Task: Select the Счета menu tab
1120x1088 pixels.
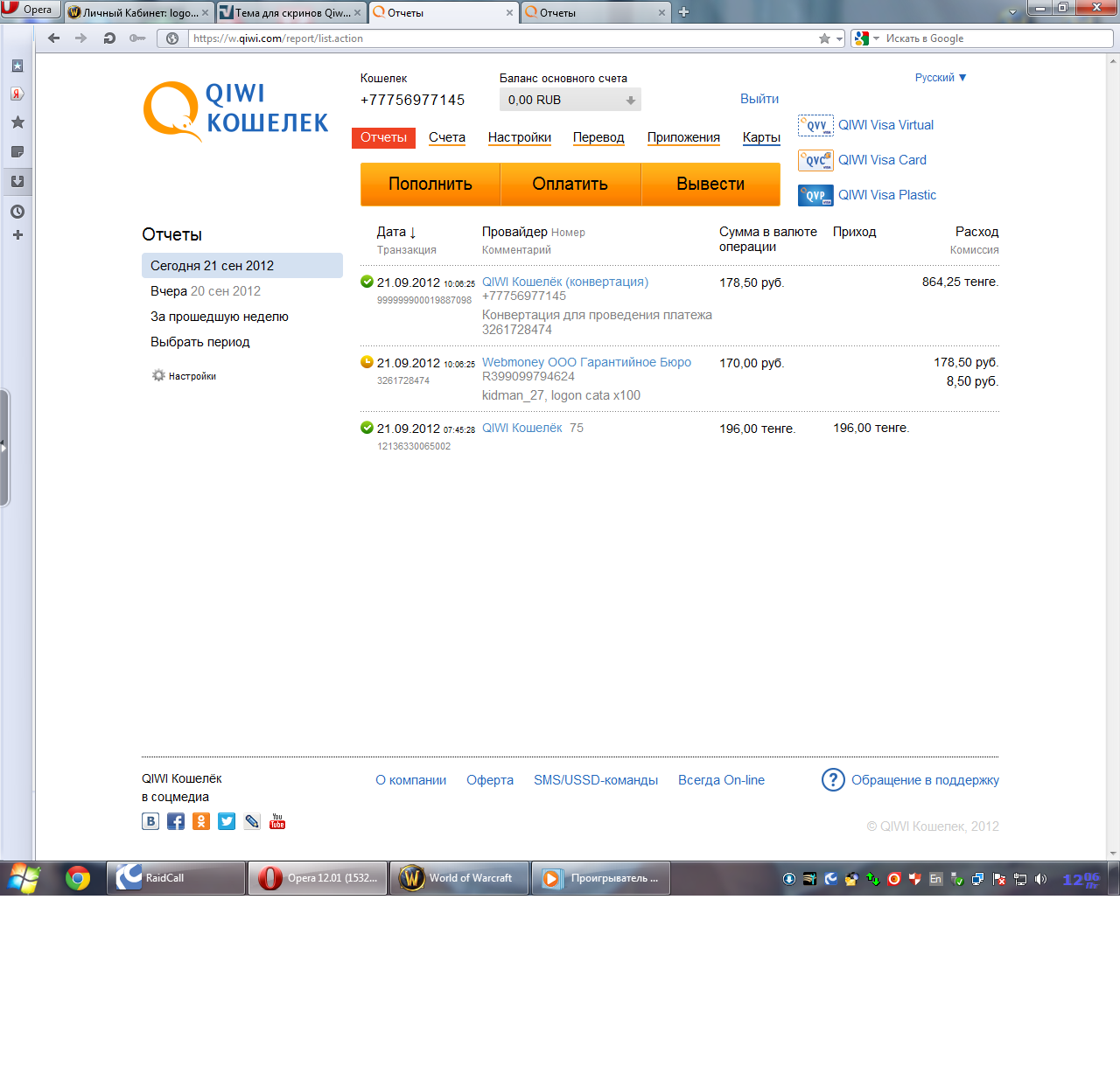Action: click(447, 137)
